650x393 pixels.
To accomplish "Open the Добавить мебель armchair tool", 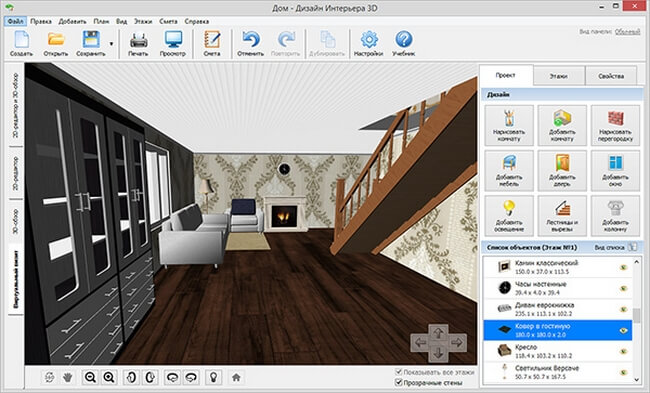I will pyautogui.click(x=509, y=171).
